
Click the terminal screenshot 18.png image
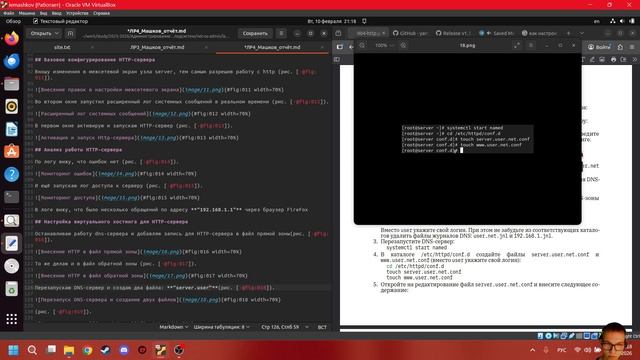(x=467, y=139)
